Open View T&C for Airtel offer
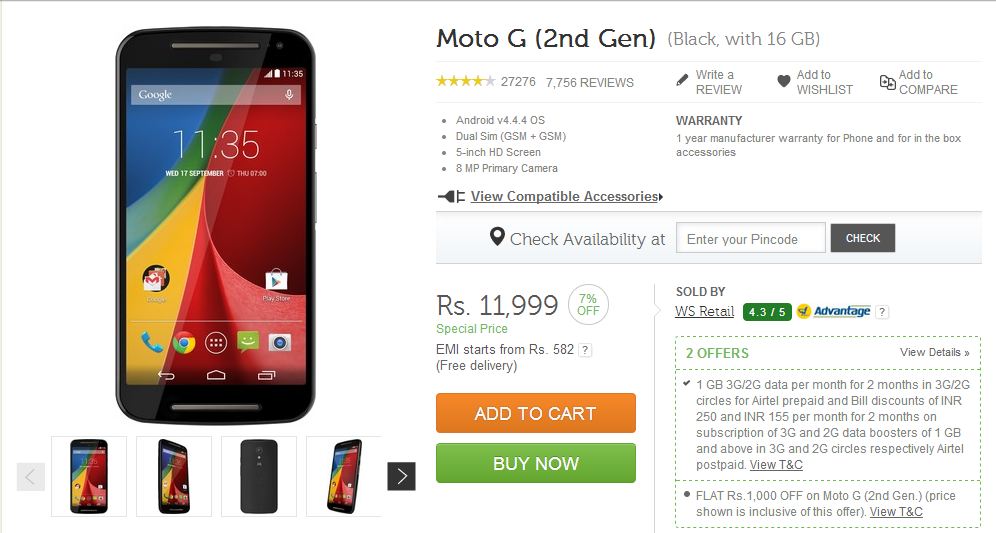 coord(776,464)
